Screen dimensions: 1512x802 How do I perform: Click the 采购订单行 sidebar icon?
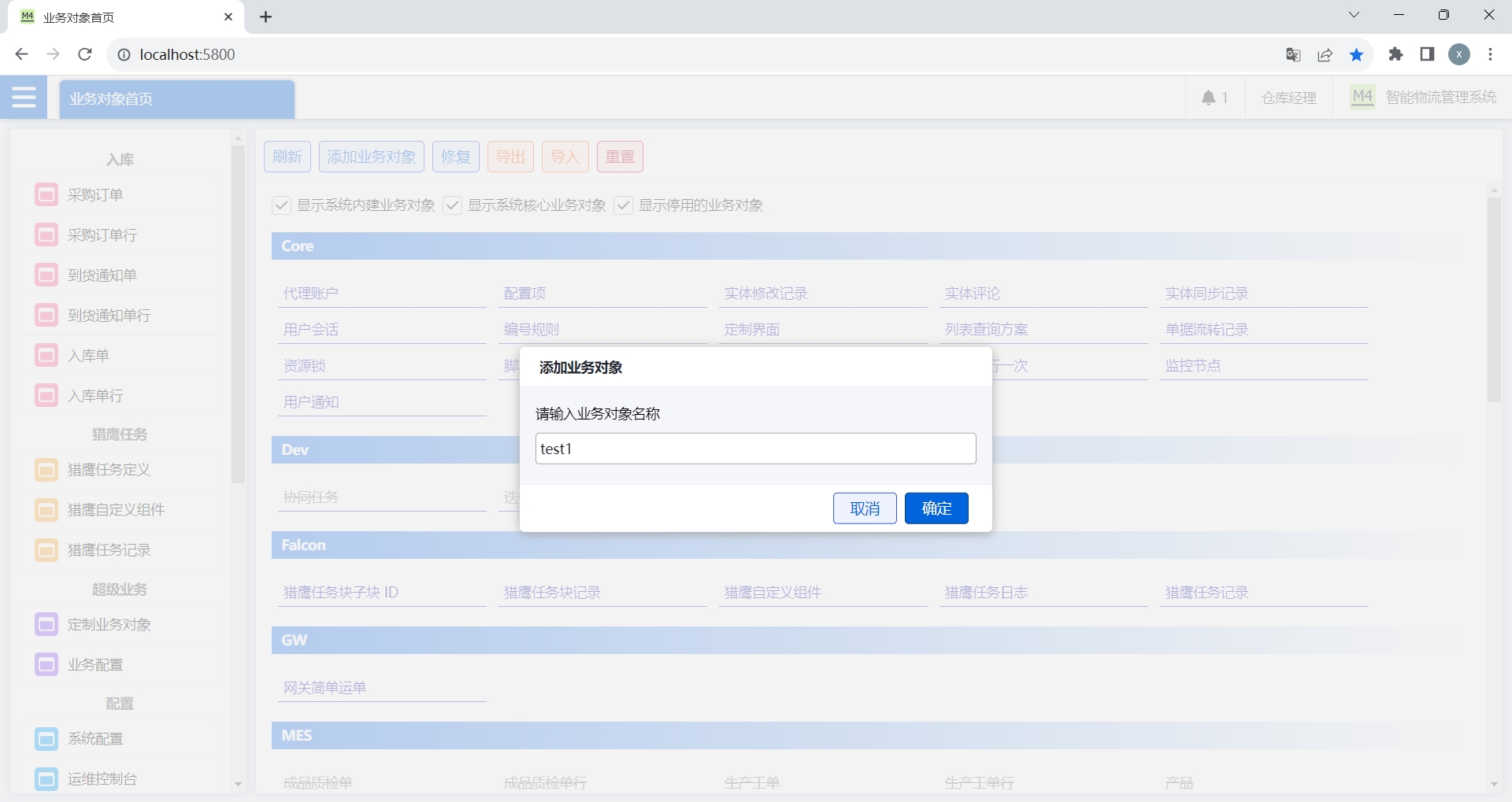[46, 235]
